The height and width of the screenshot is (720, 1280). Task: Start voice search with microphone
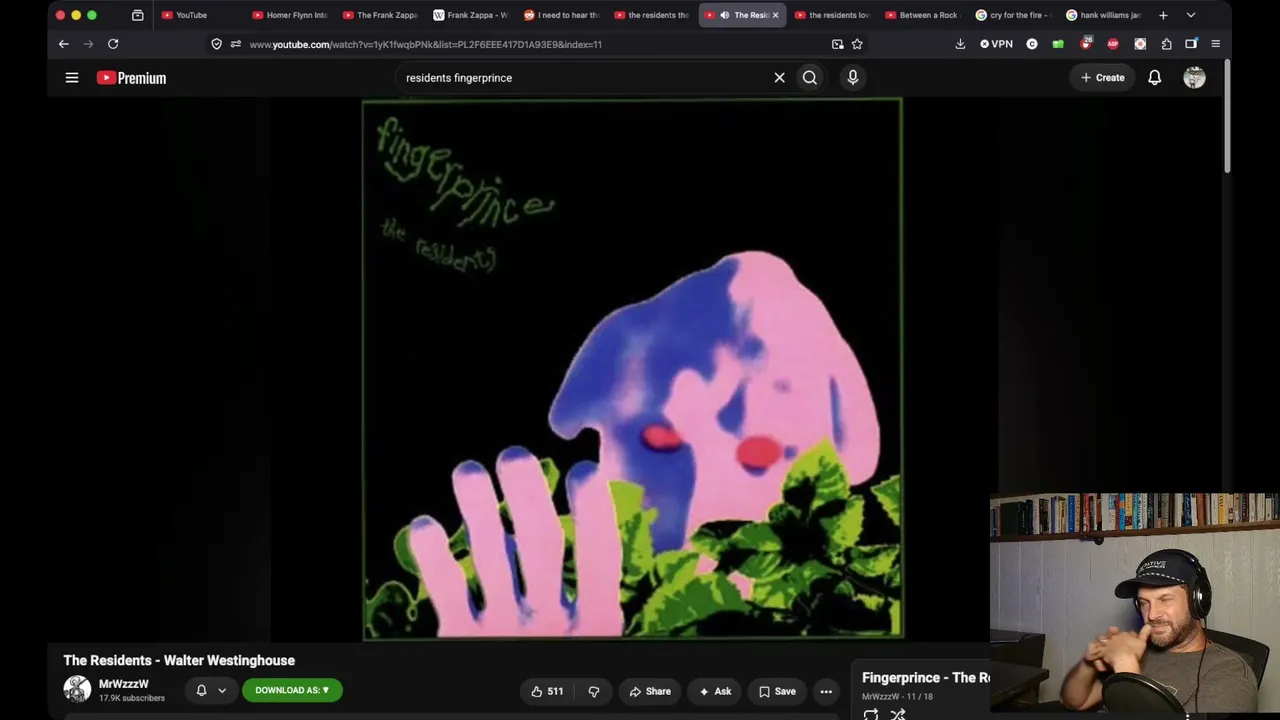(x=853, y=78)
